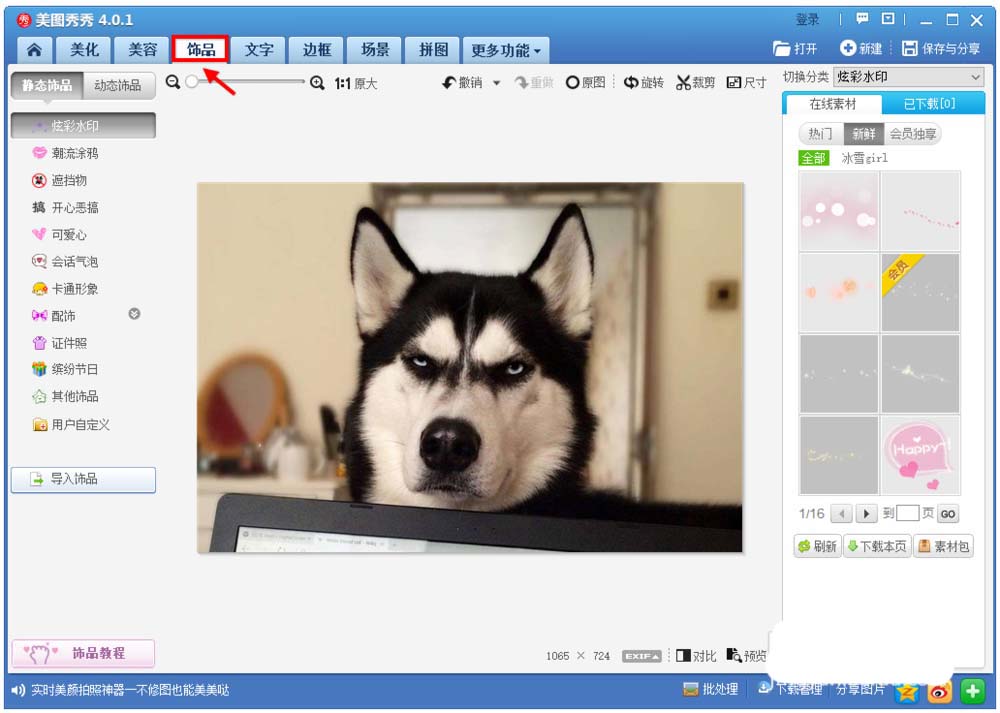Pick the 会员 ribbon sparkle thumbnail
Image resolution: width=1000 pixels, height=713 pixels.
click(x=920, y=293)
